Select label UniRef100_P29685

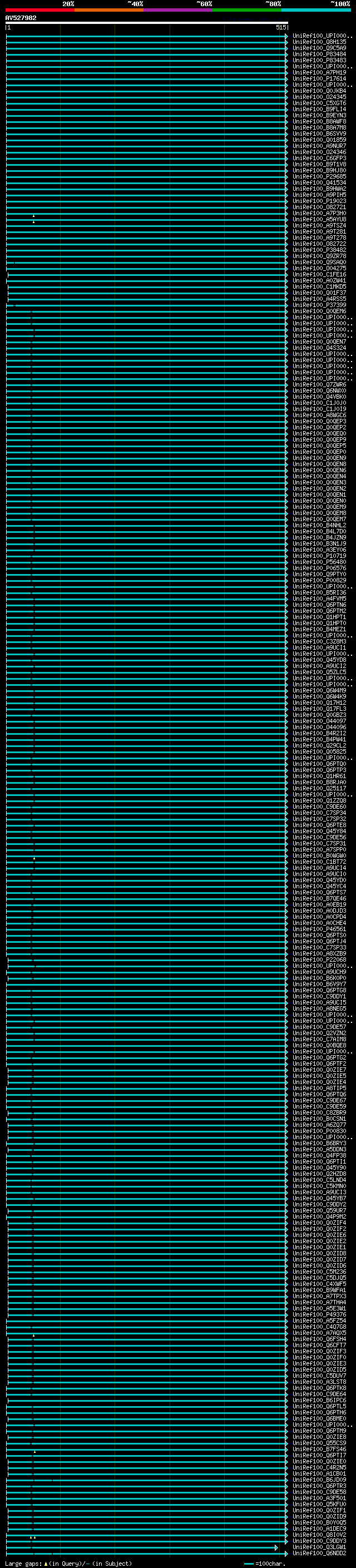pos(319,176)
